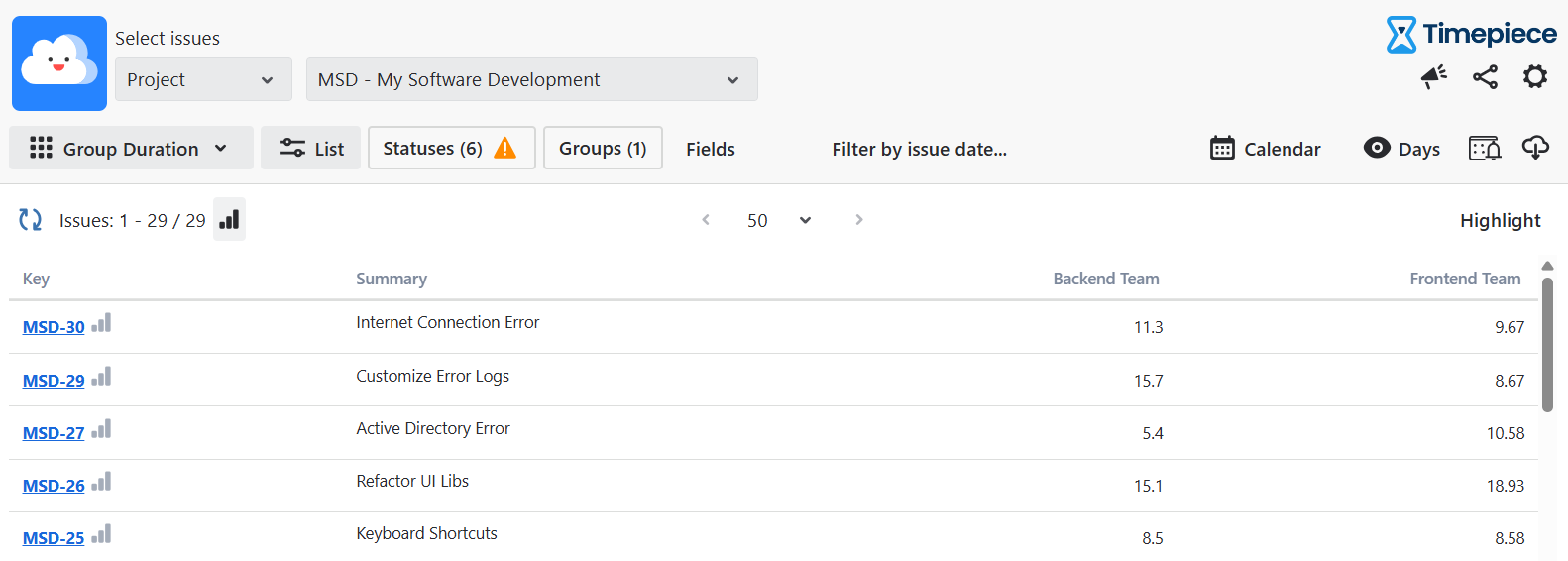Change page size 50 dropdown
Viewport: 1568px width, 561px height.
[779, 220]
